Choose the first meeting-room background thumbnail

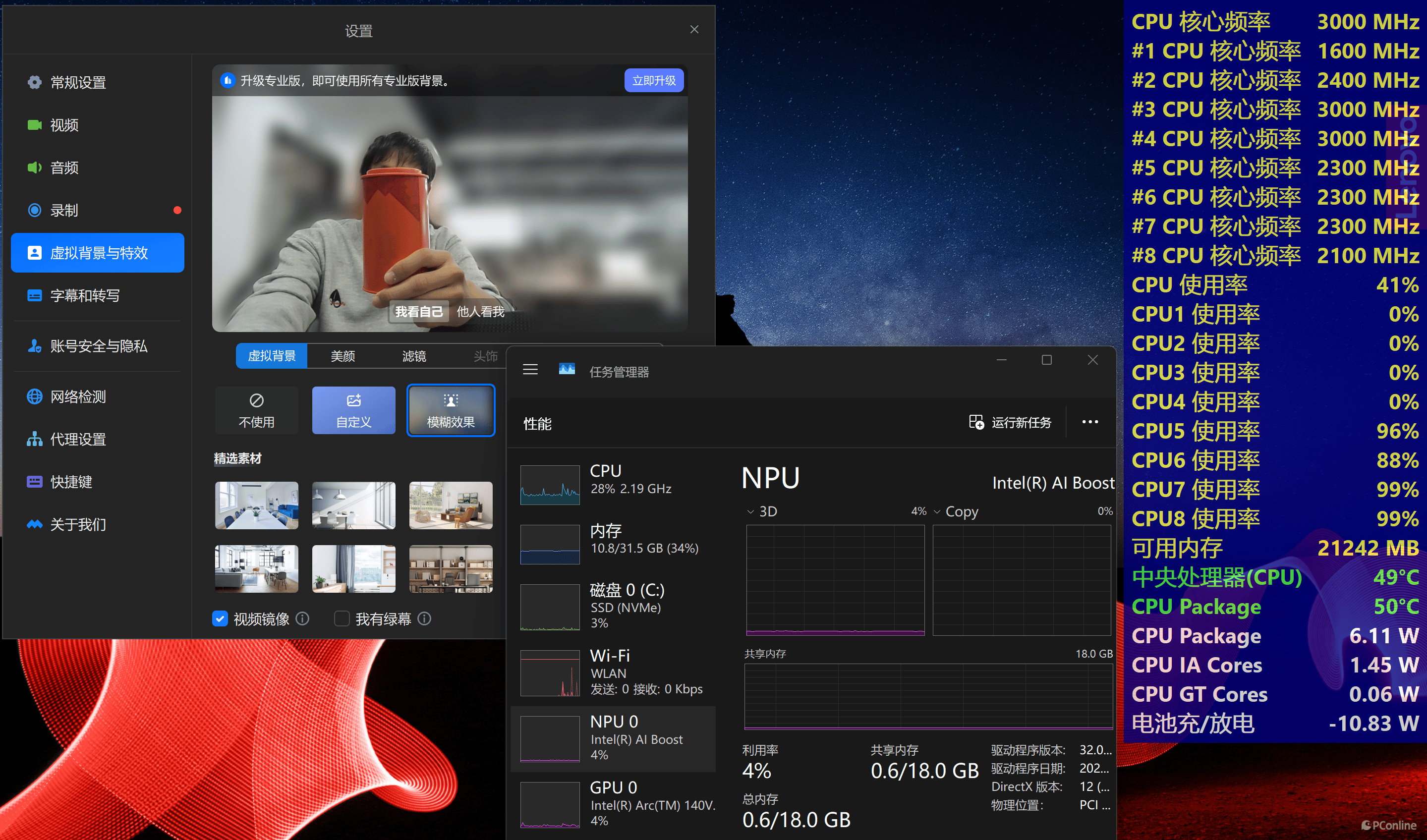click(x=257, y=505)
